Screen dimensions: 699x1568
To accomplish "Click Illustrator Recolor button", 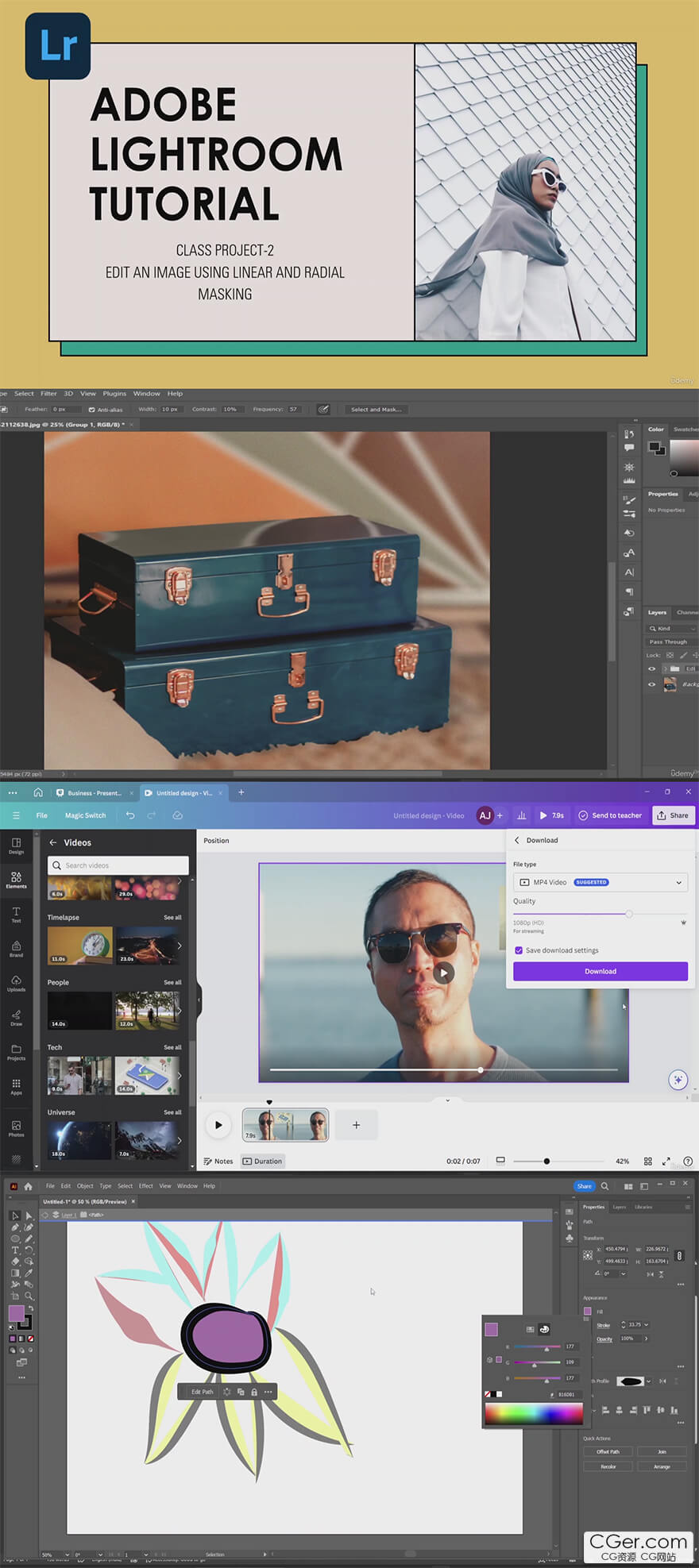I will pyautogui.click(x=608, y=1466).
